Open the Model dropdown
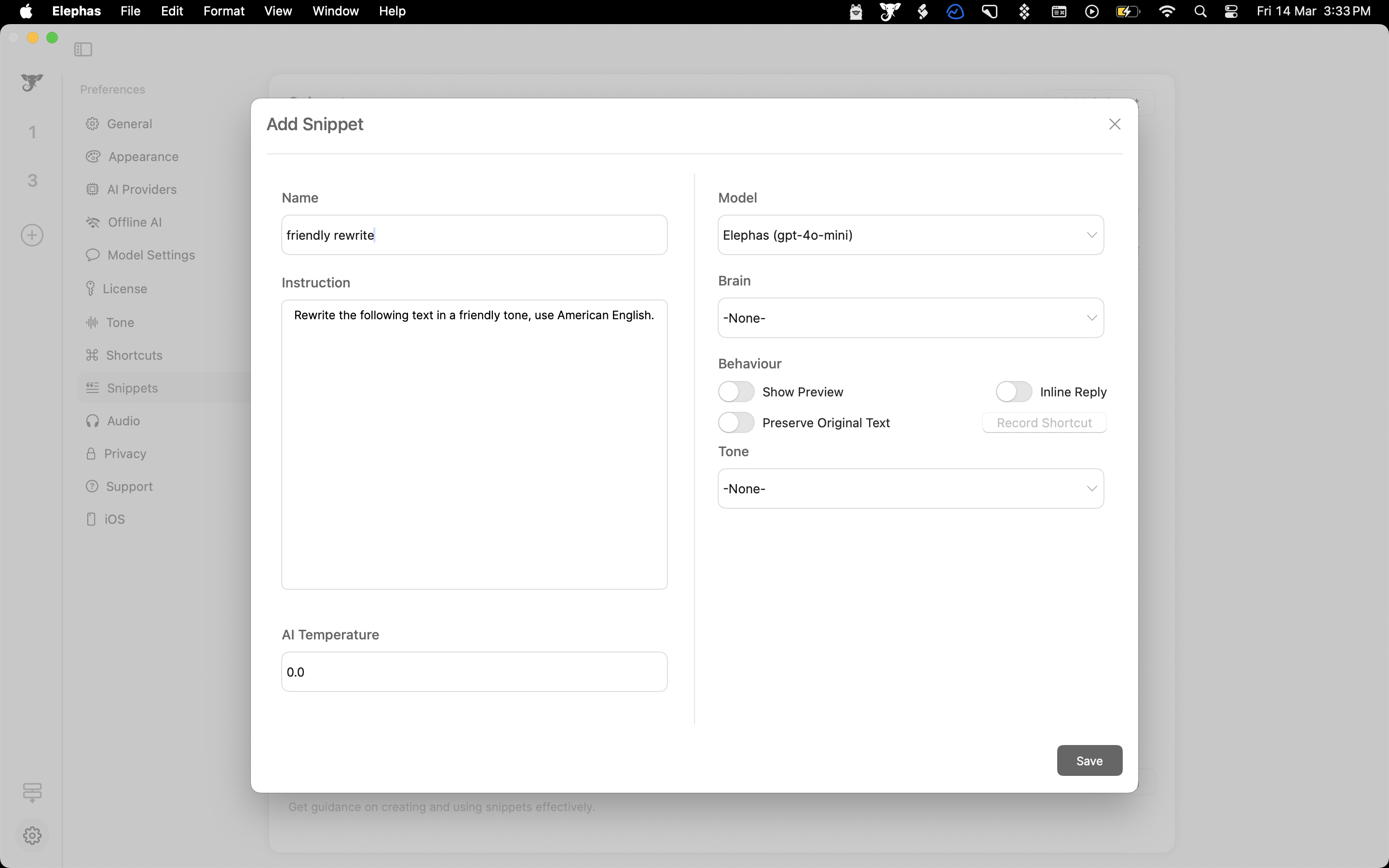1389x868 pixels. coord(911,235)
